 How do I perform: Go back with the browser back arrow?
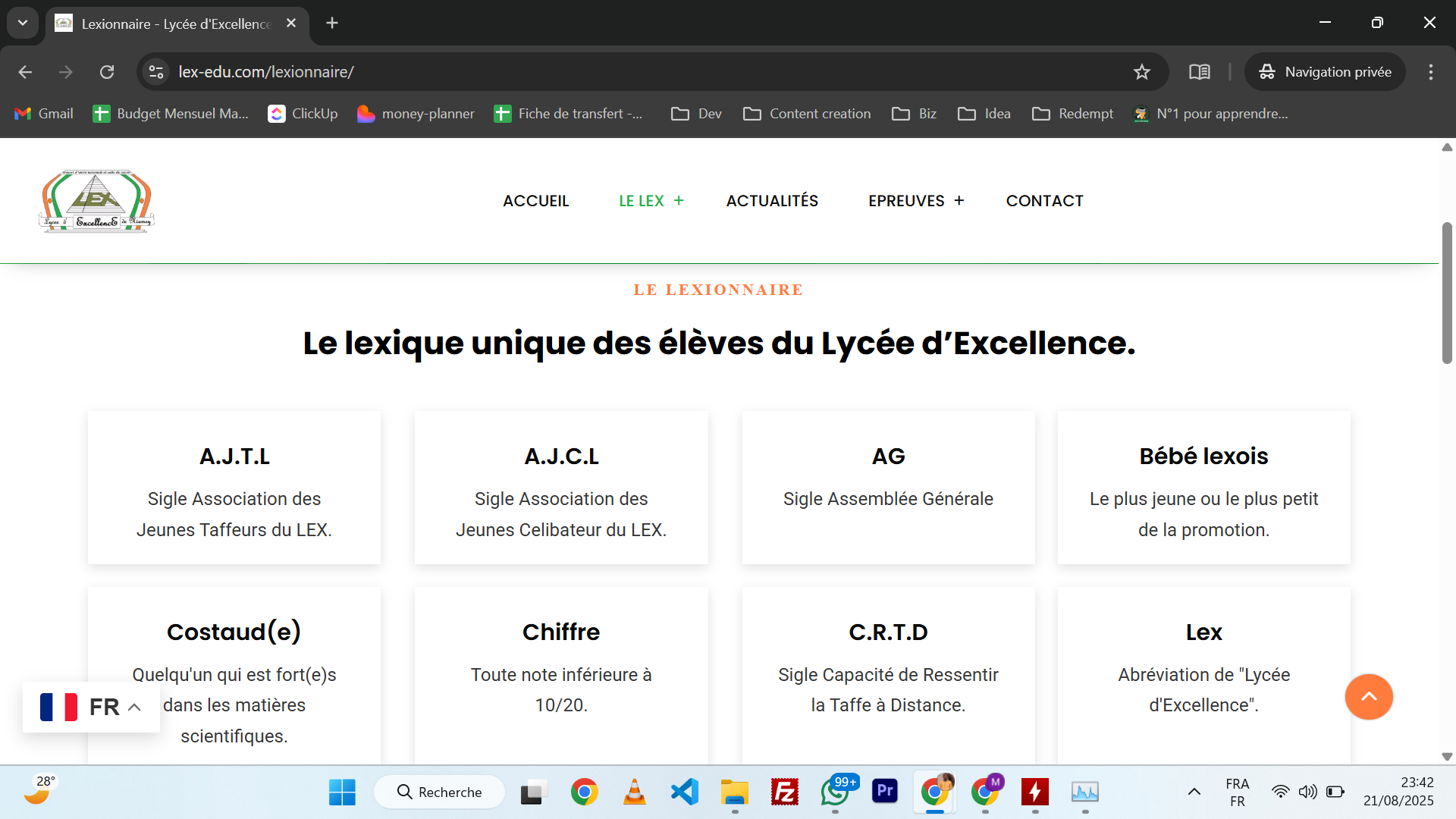pyautogui.click(x=25, y=72)
